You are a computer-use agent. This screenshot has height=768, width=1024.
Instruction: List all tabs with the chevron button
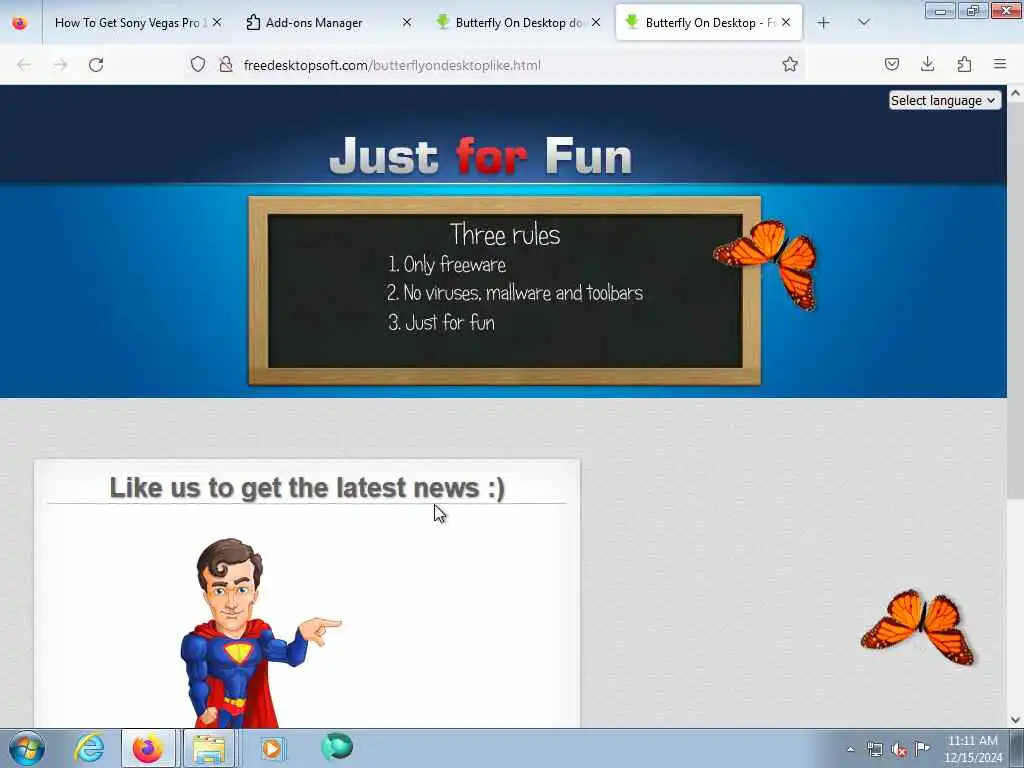tap(864, 23)
